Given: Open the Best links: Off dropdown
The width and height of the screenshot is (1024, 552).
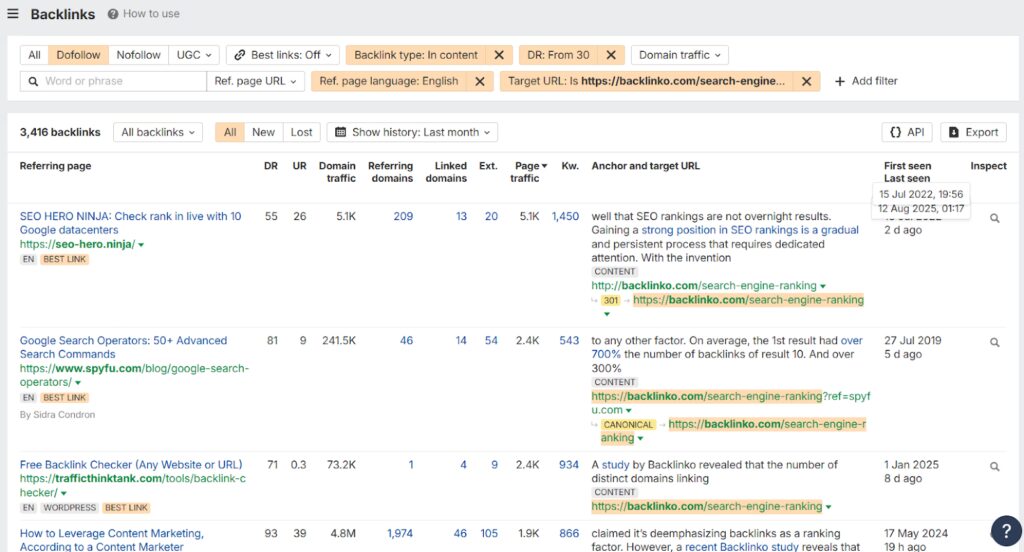Looking at the screenshot, I should point(283,55).
